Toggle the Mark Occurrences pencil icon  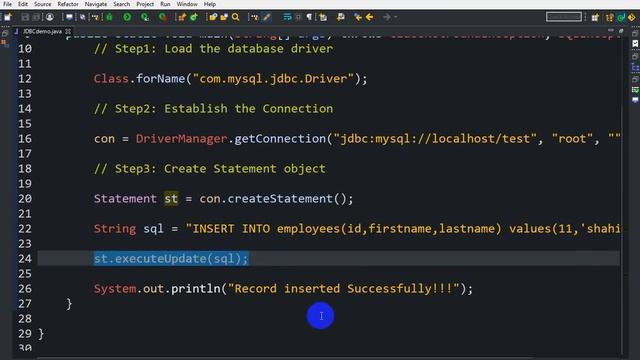pos(266,17)
